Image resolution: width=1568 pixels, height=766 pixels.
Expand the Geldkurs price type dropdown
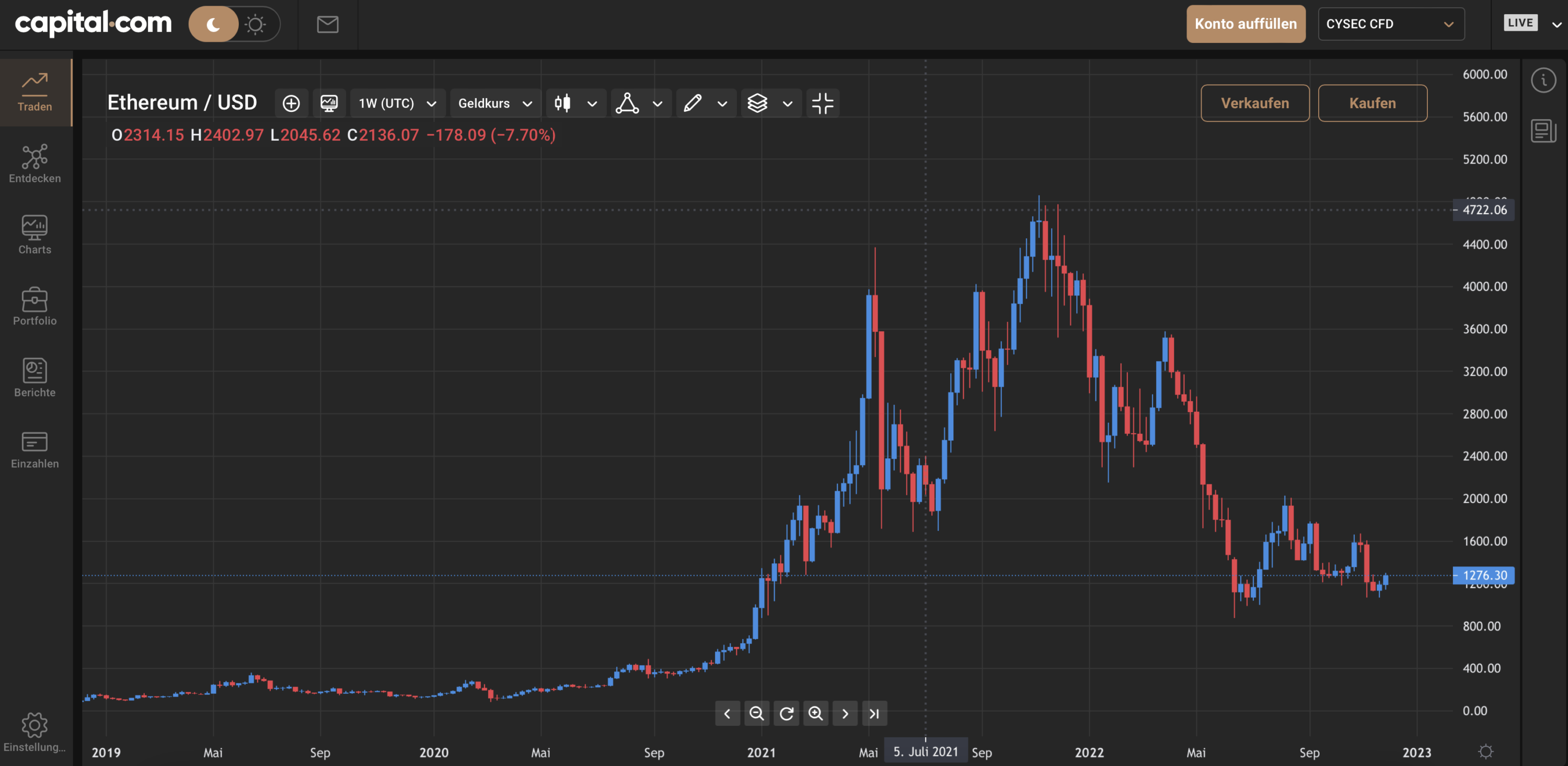(x=495, y=103)
